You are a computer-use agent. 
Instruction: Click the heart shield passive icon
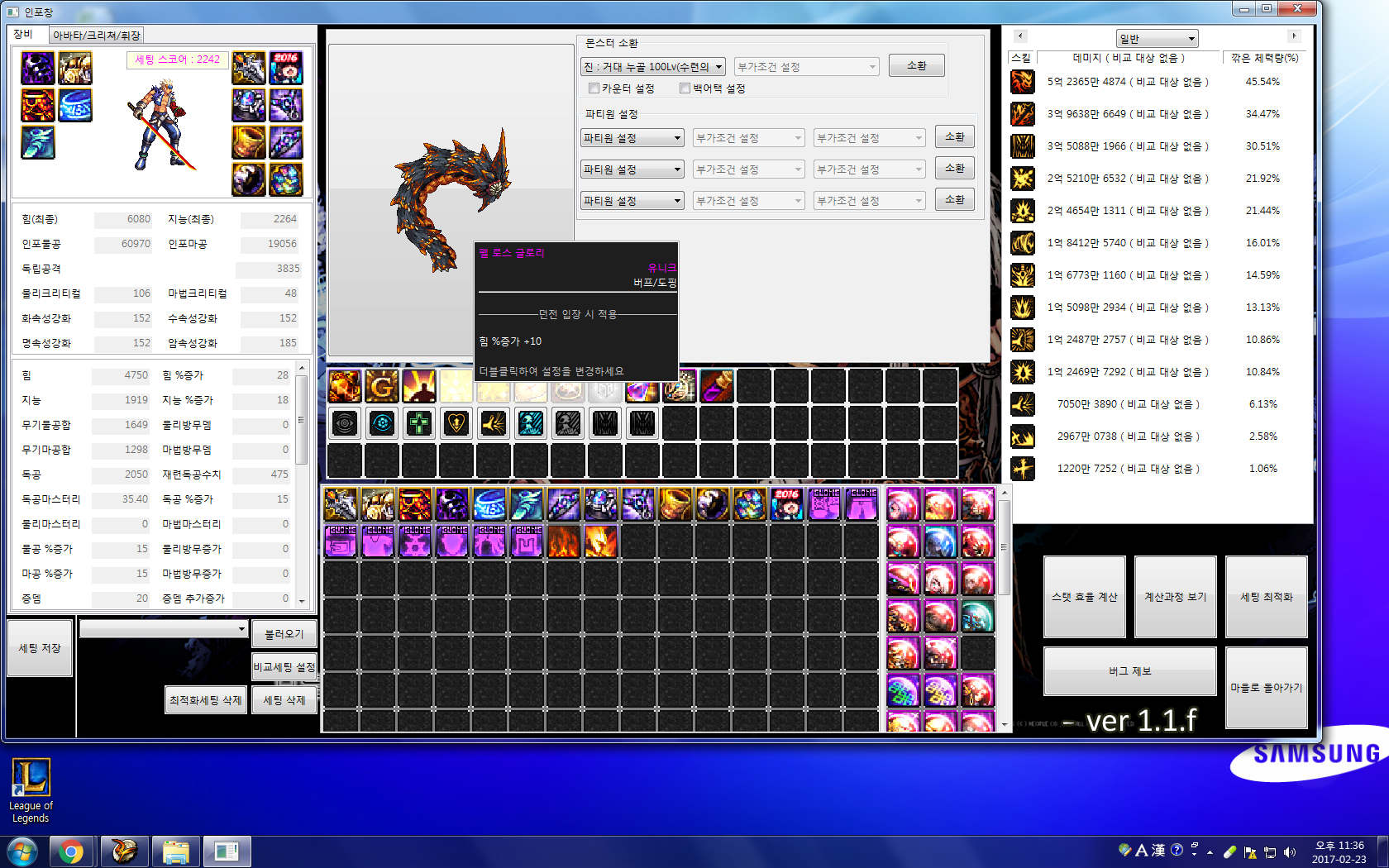pyautogui.click(x=456, y=423)
